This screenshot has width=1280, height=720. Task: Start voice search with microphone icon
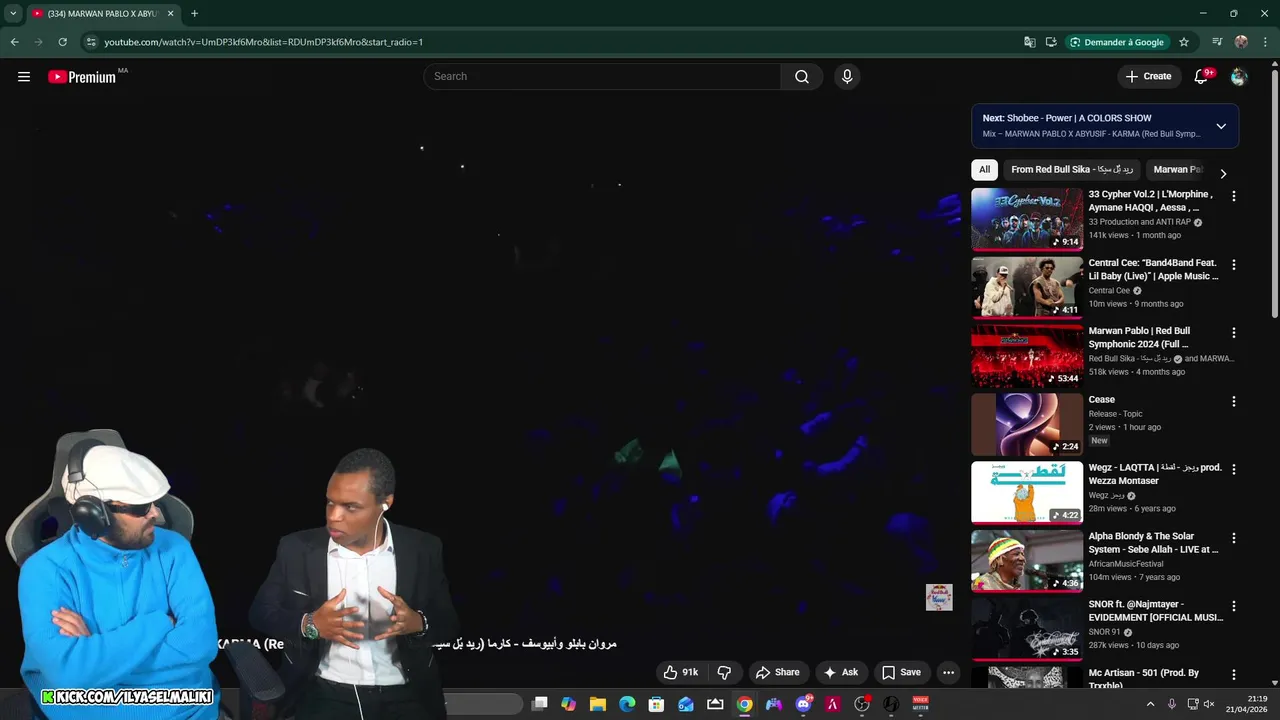tap(847, 77)
